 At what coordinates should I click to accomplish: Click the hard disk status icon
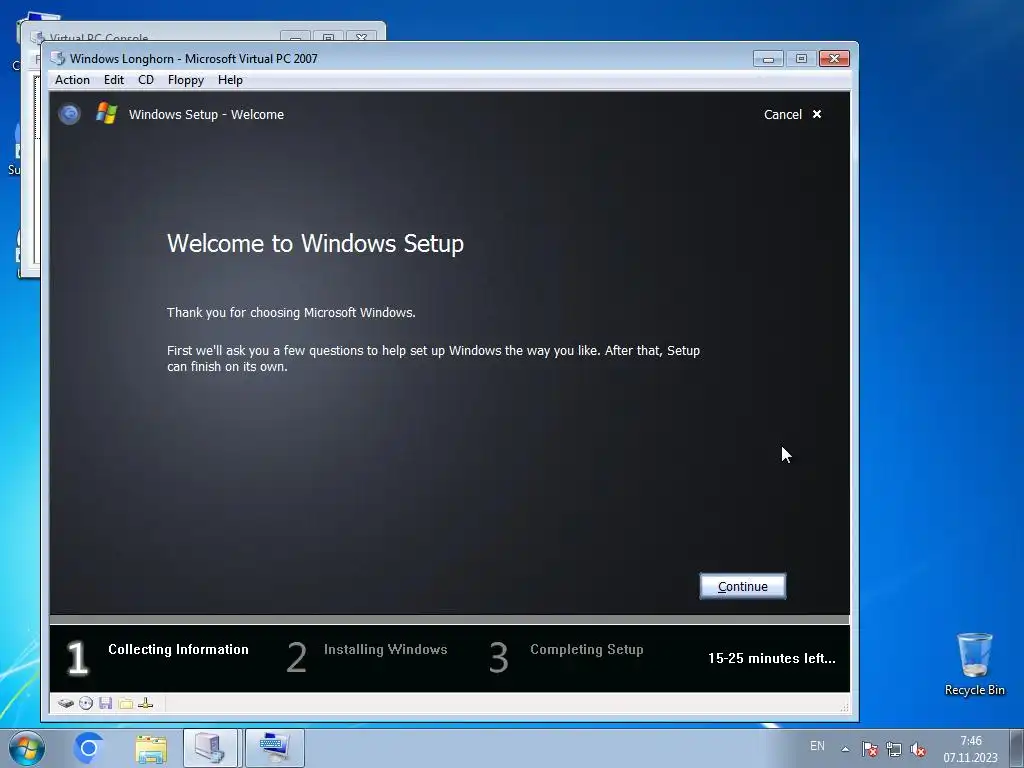pos(65,703)
